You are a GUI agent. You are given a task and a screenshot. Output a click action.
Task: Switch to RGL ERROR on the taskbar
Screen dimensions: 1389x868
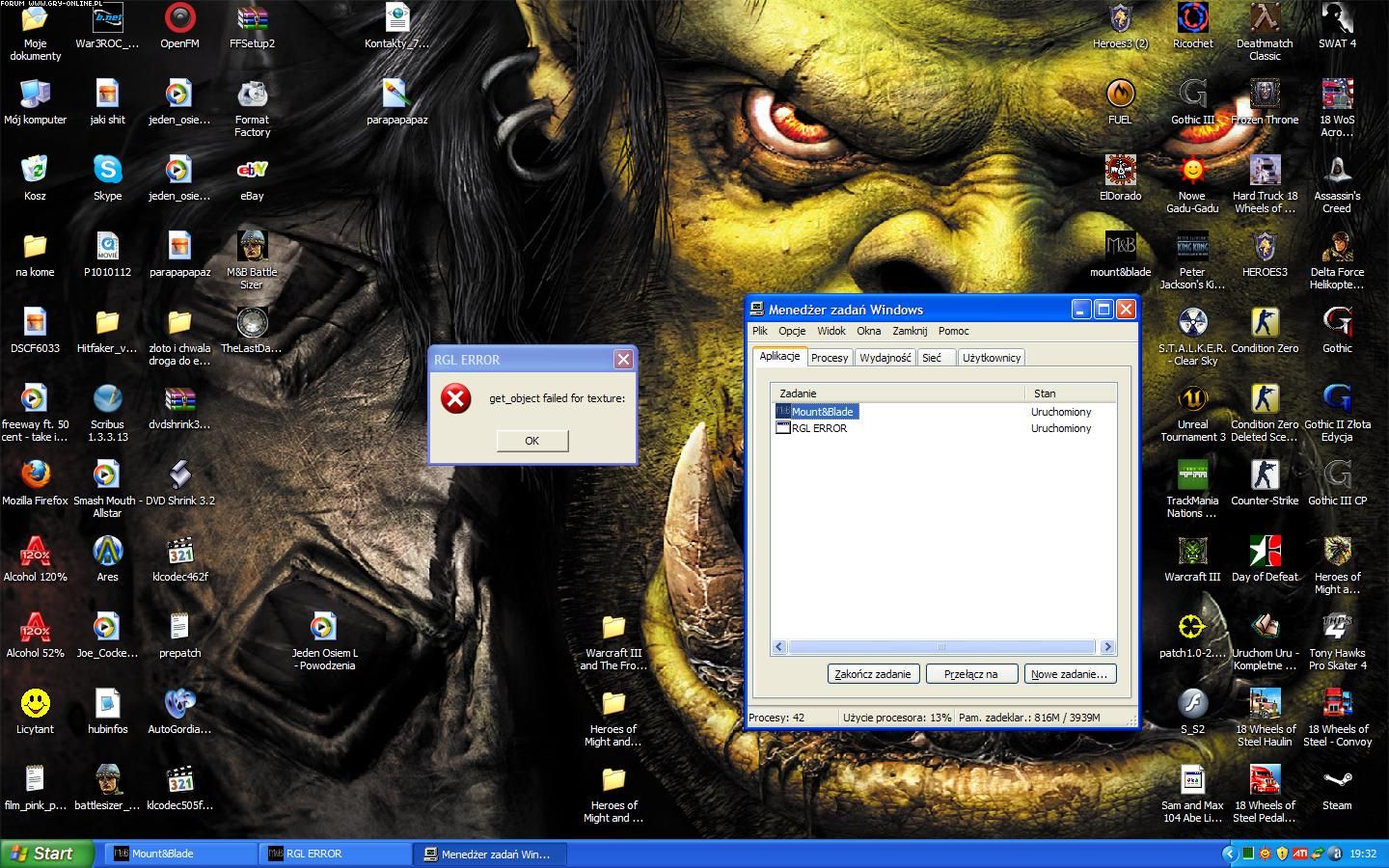[x=335, y=854]
